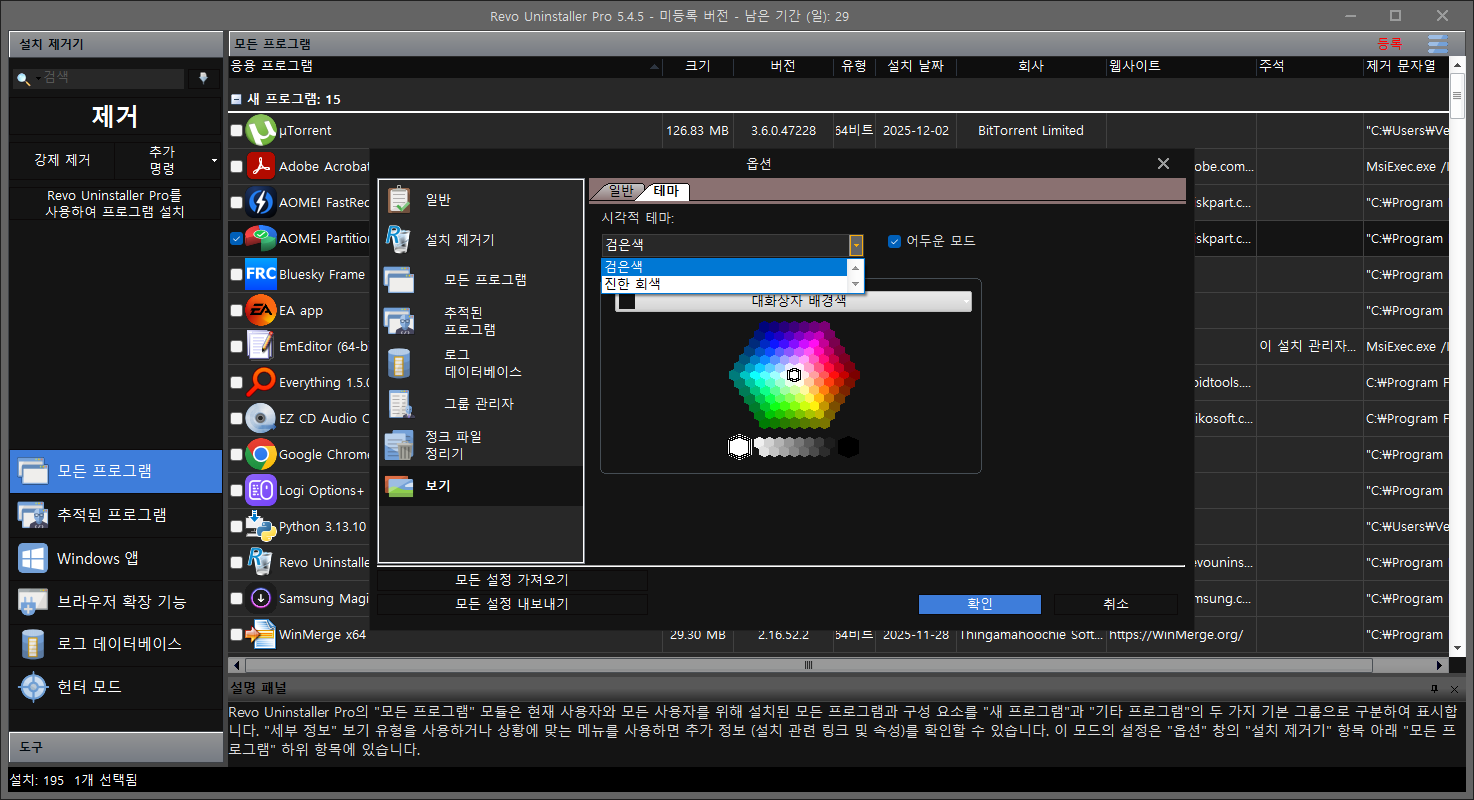This screenshot has width=1474, height=800.
Task: Select the EZ CD Audio disc icon
Action: pos(261,418)
